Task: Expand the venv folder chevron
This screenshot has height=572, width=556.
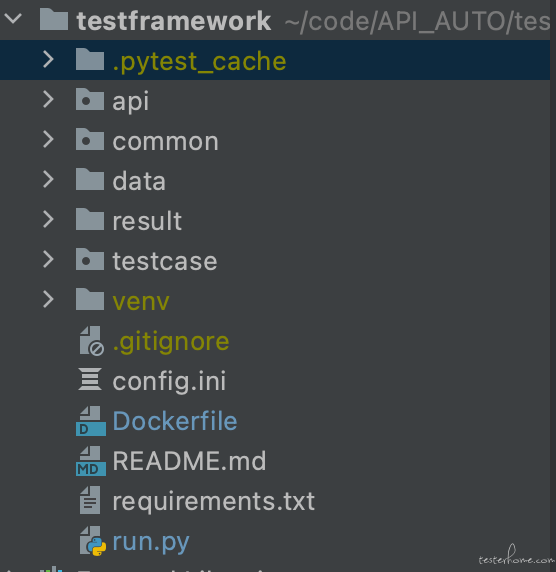Action: [48, 299]
